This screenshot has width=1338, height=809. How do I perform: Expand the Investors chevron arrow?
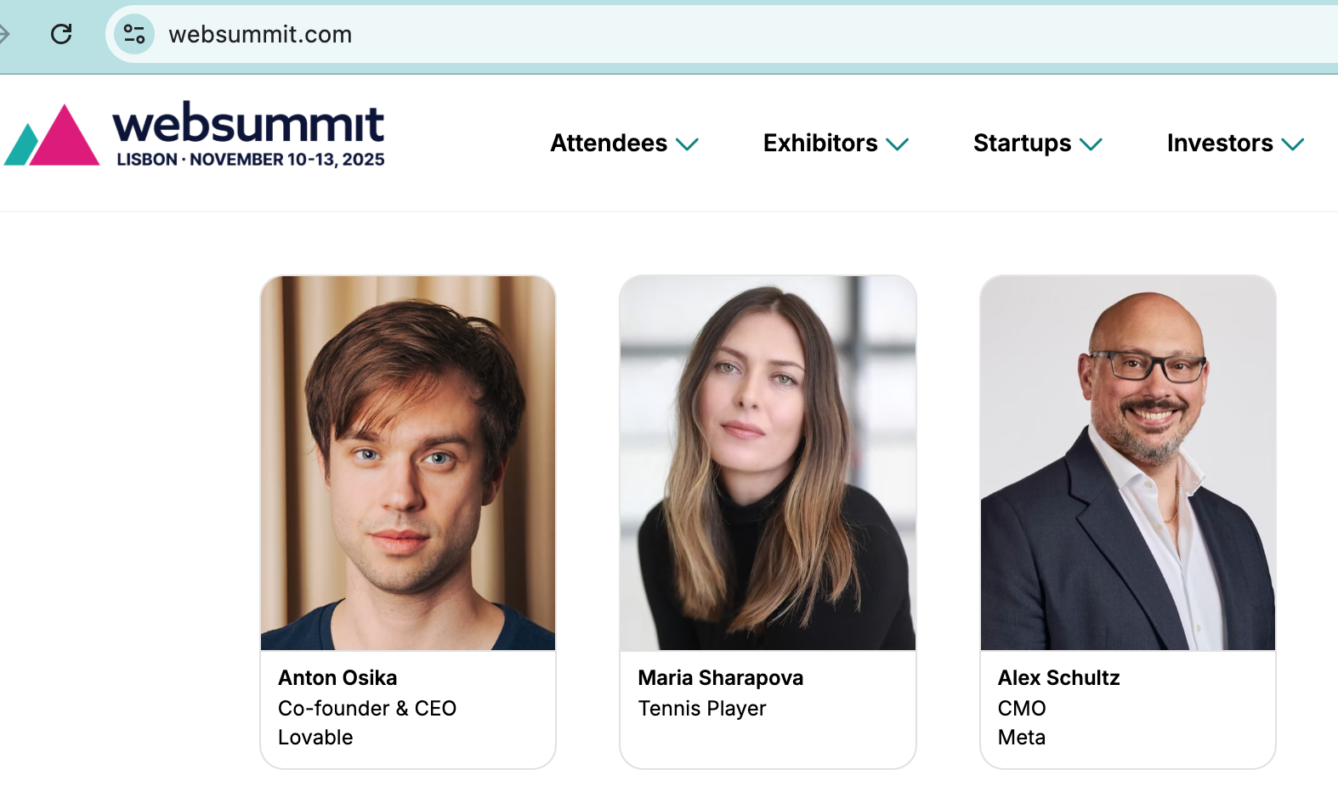pyautogui.click(x=1293, y=144)
